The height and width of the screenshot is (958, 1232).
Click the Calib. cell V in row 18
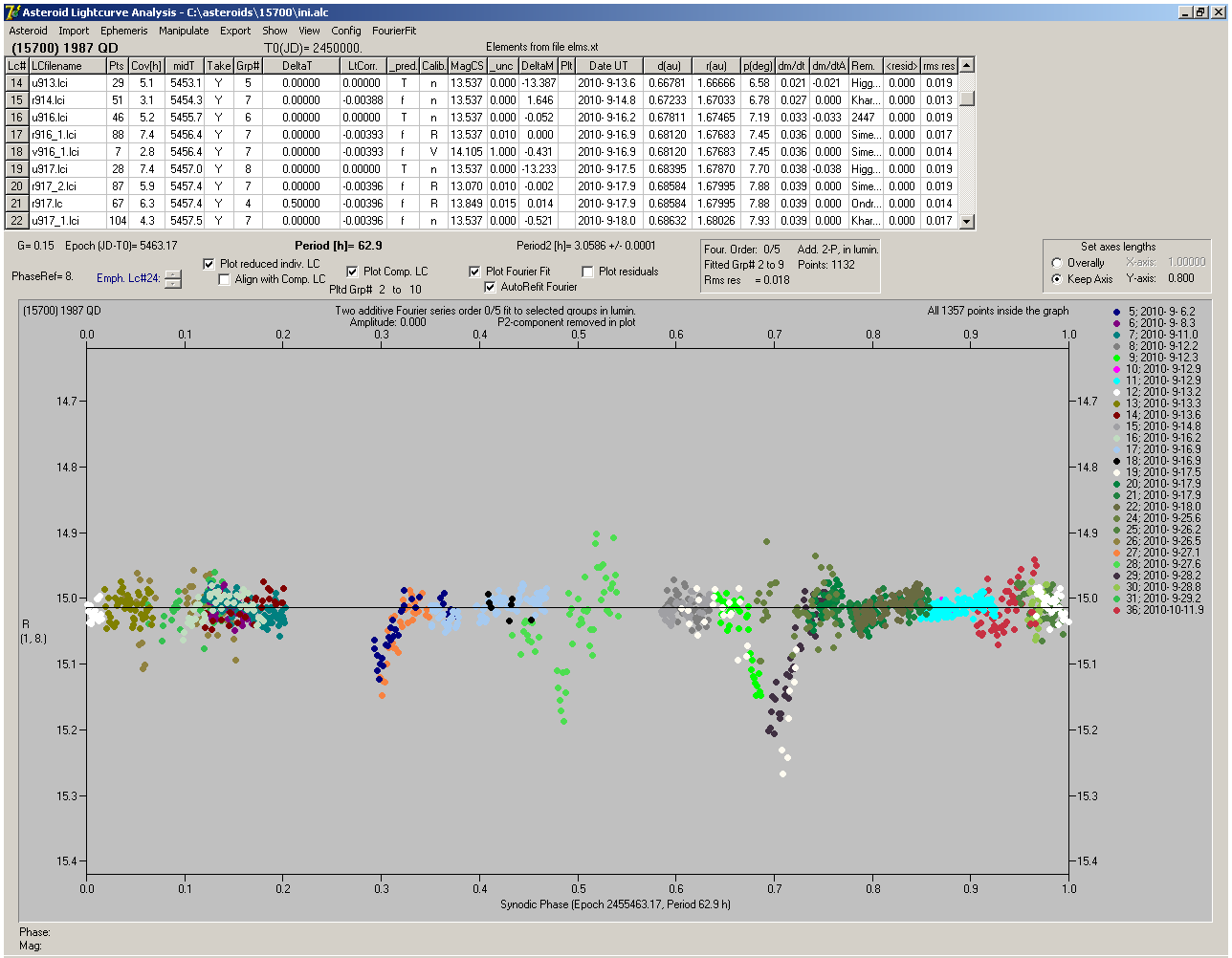pos(433,152)
